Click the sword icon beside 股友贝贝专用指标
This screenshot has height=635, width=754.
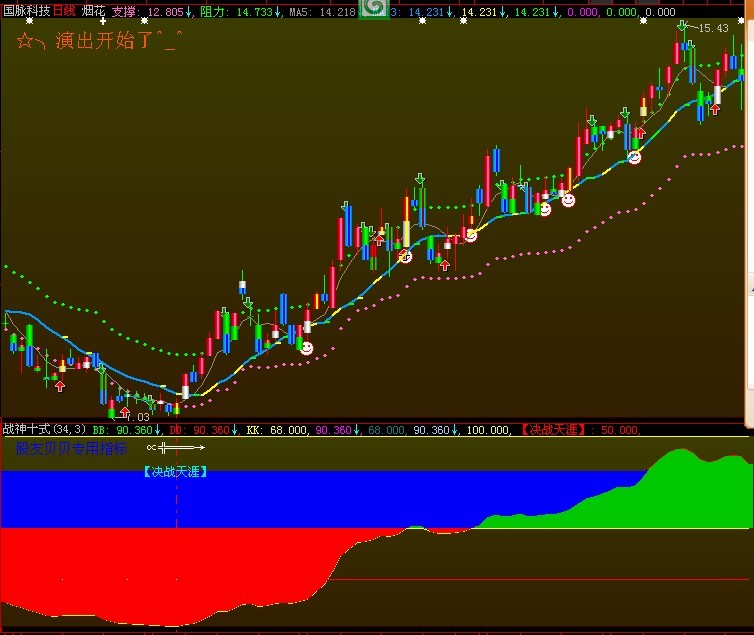pyautogui.click(x=176, y=448)
